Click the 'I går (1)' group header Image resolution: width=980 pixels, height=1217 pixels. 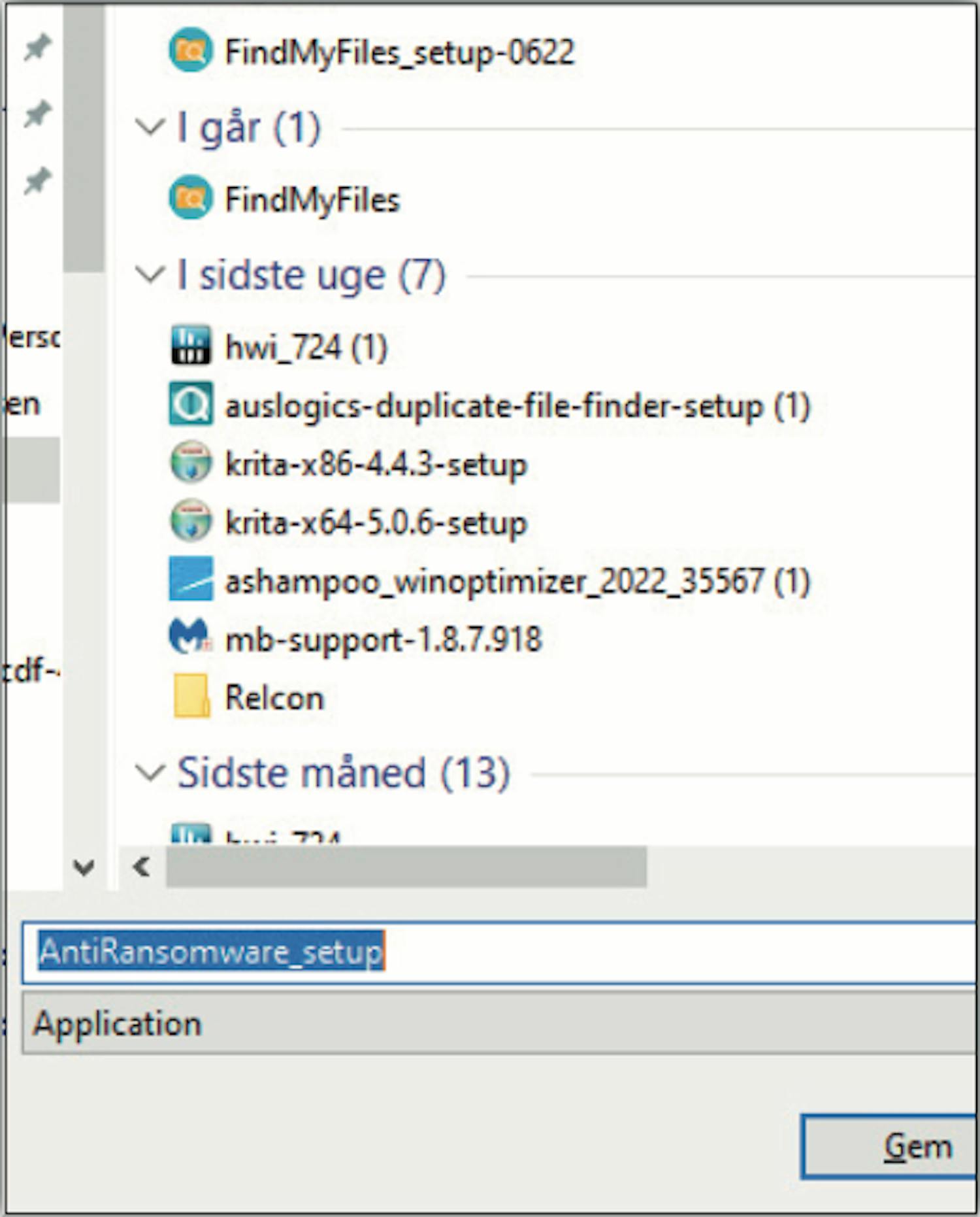[x=249, y=127]
